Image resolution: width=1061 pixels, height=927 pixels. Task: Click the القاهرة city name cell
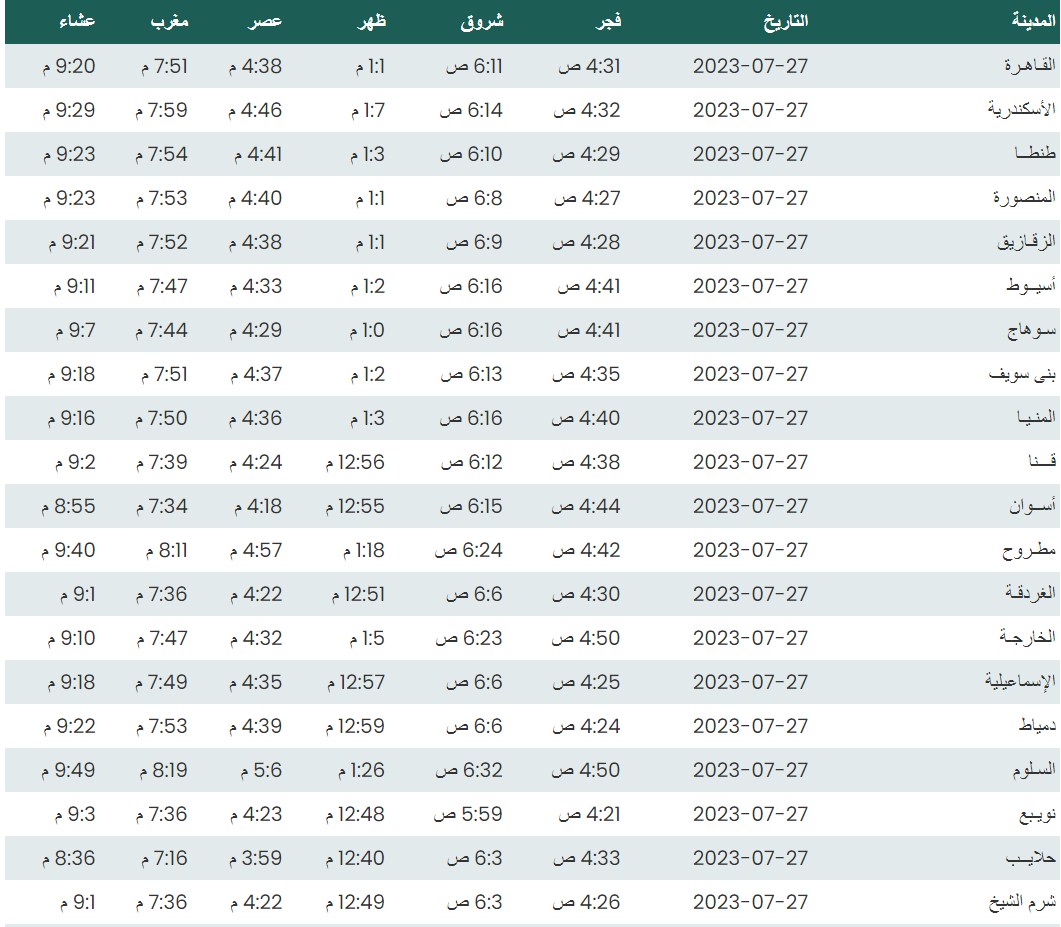(1029, 66)
